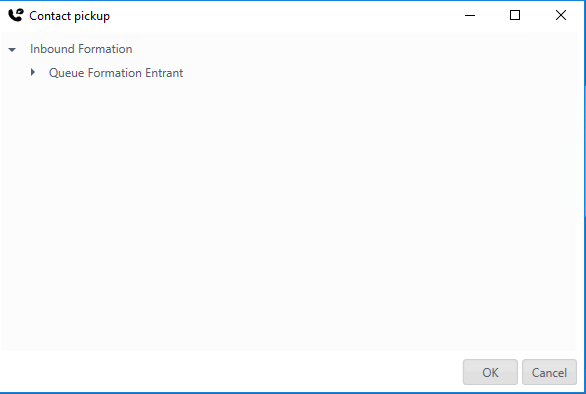Open the window system menu via handset icon

[x=16, y=15]
